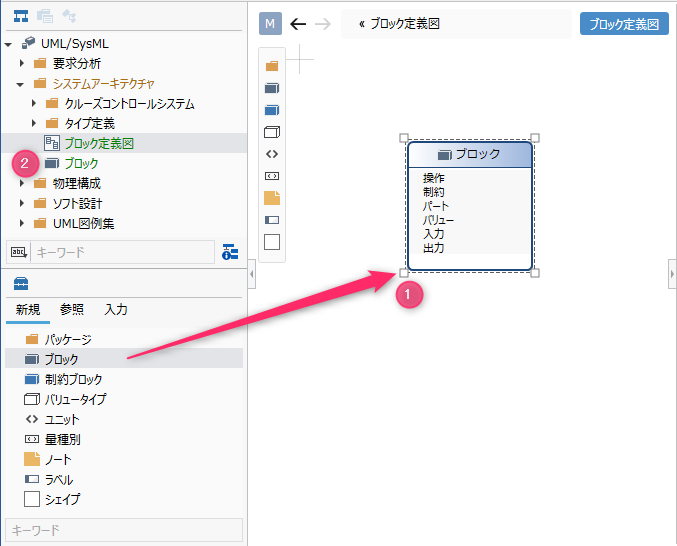677x546 pixels.
Task: Click the 入力 compartment in block
Action: 433,234
